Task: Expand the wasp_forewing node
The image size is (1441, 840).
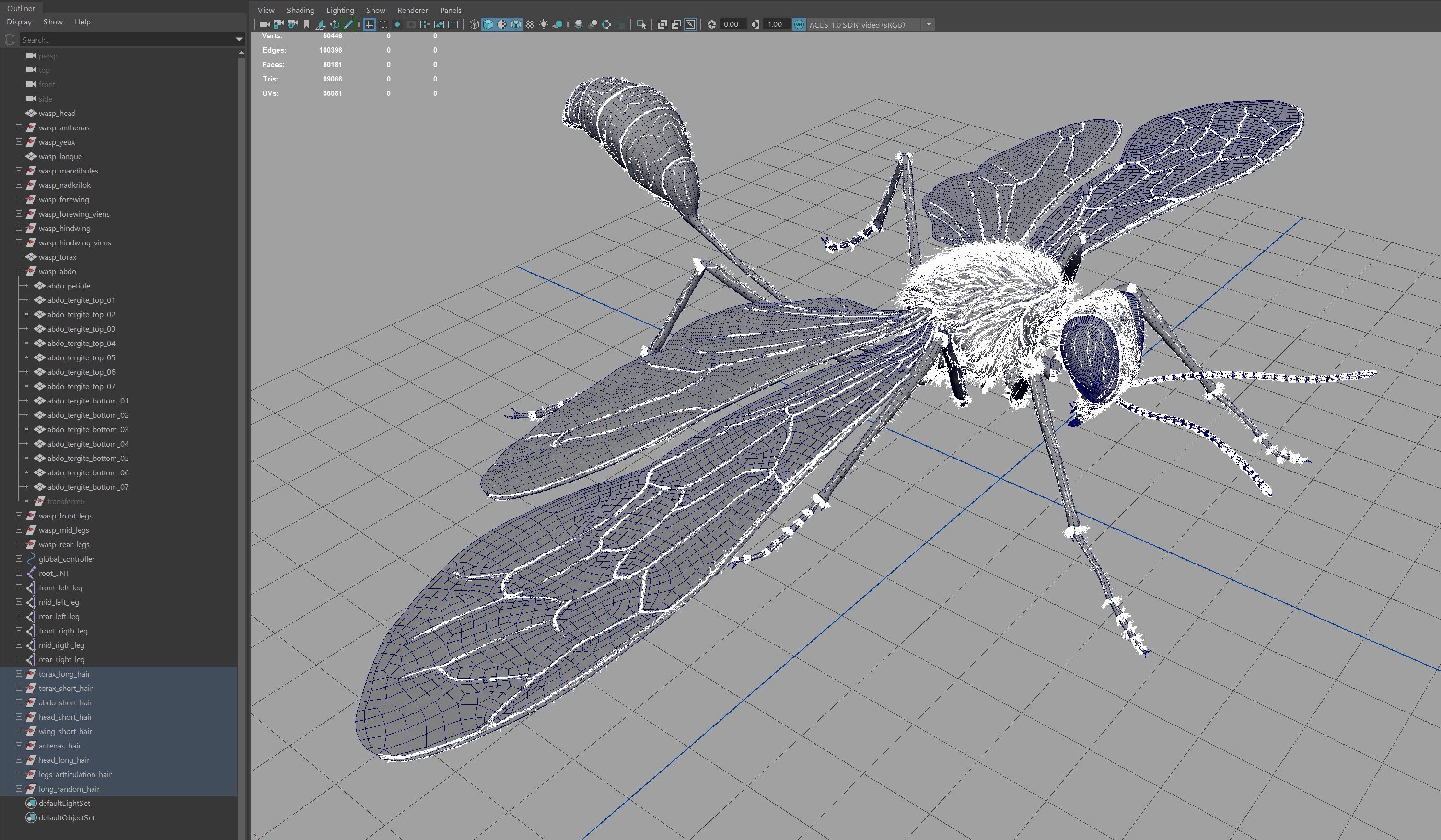Action: pyautogui.click(x=19, y=199)
